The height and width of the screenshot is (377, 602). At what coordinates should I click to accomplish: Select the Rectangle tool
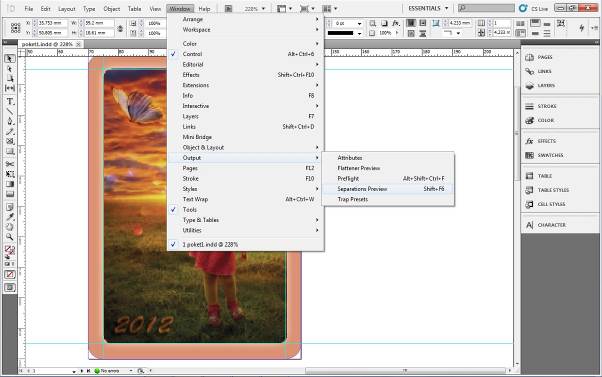pos(10,151)
